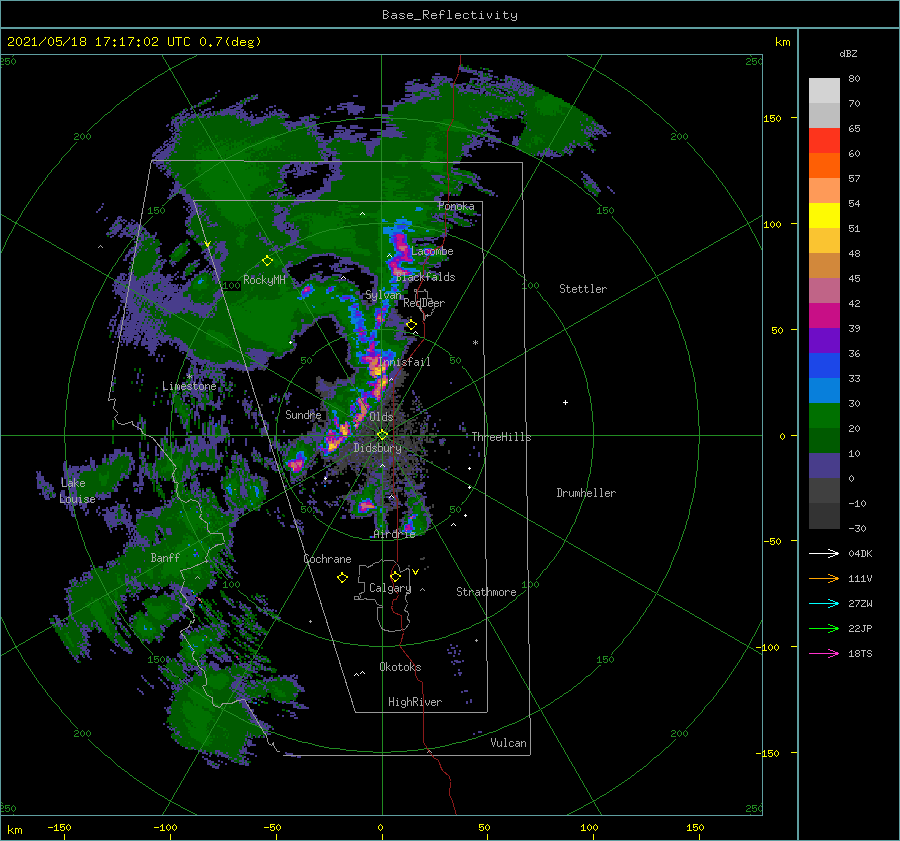This screenshot has width=900, height=841.
Task: Click the magenta 18TS arrow legend icon
Action: pos(824,653)
